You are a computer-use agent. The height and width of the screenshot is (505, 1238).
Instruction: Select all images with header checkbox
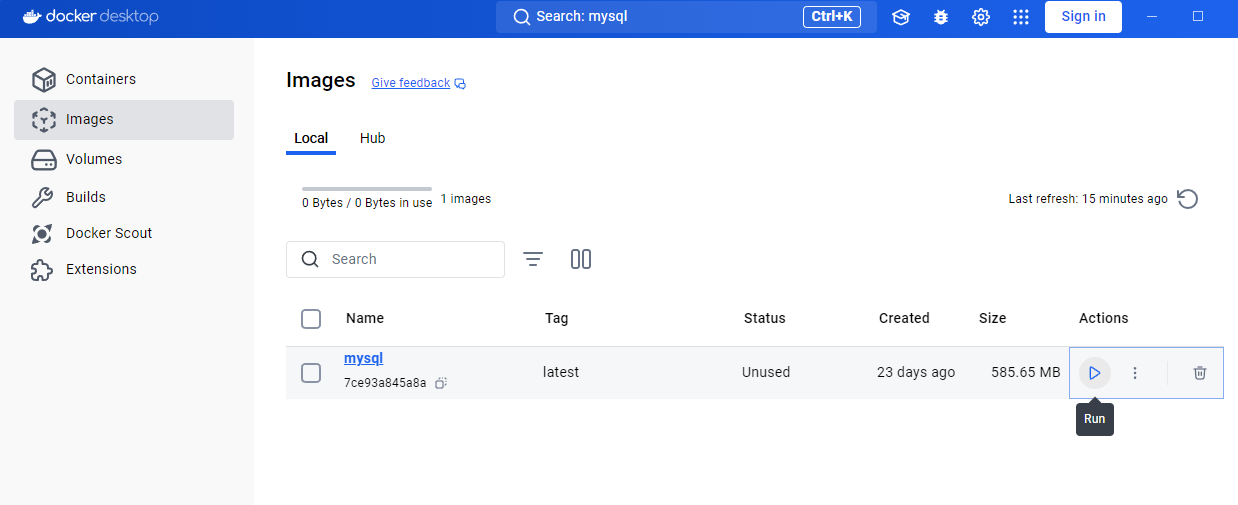[311, 319]
